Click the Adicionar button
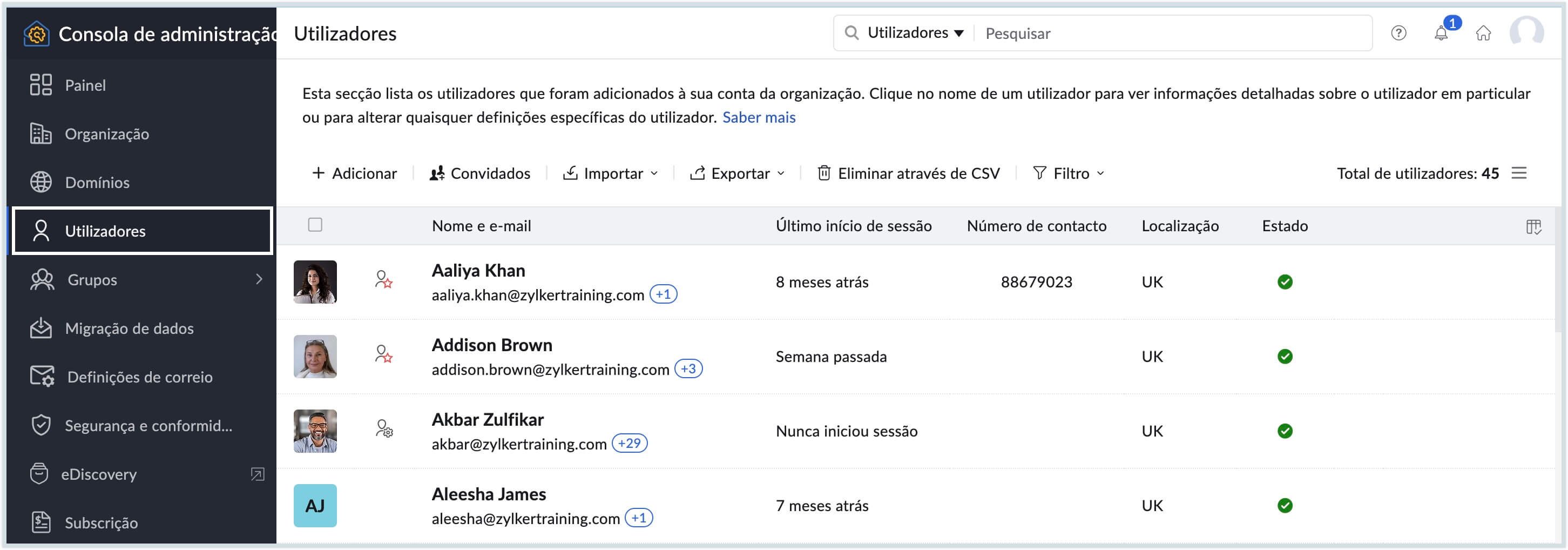1568x550 pixels. tap(354, 173)
